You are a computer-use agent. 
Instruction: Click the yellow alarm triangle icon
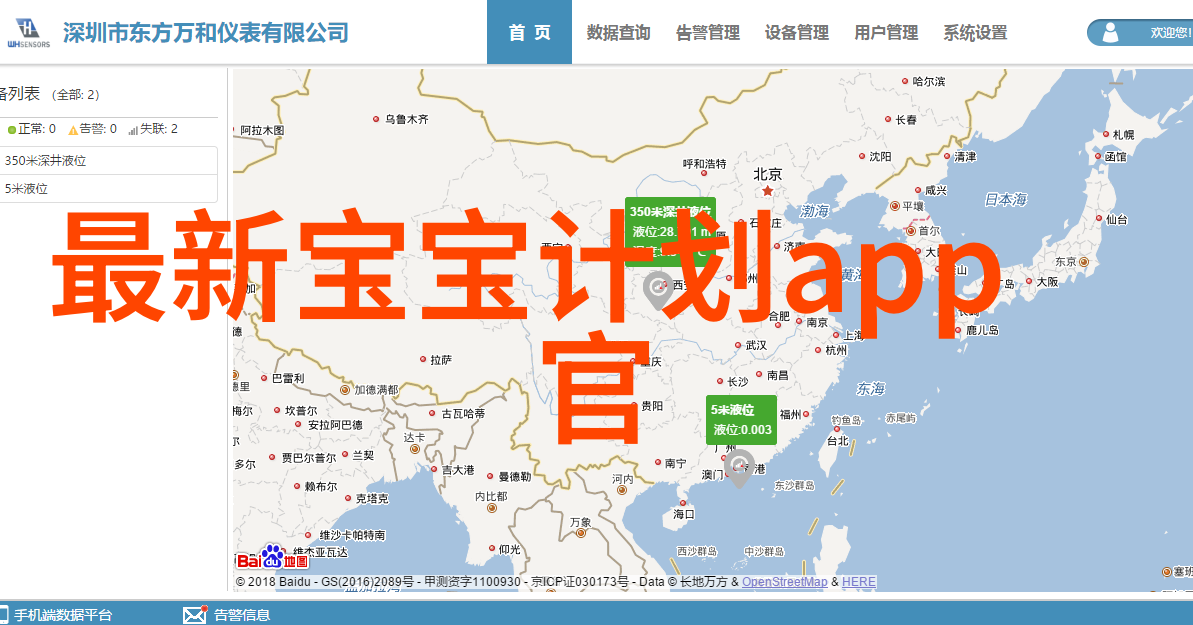(x=73, y=129)
